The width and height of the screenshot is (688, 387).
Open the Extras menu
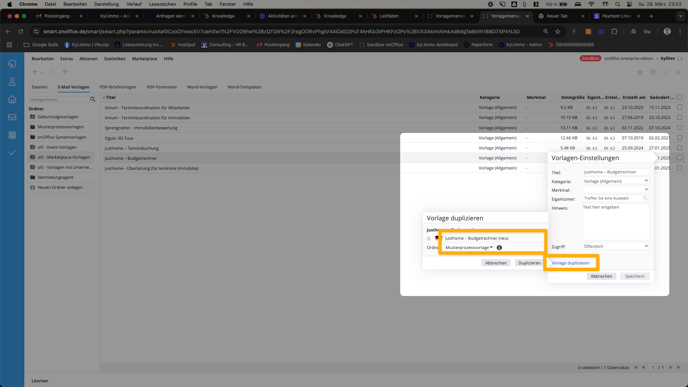point(66,59)
